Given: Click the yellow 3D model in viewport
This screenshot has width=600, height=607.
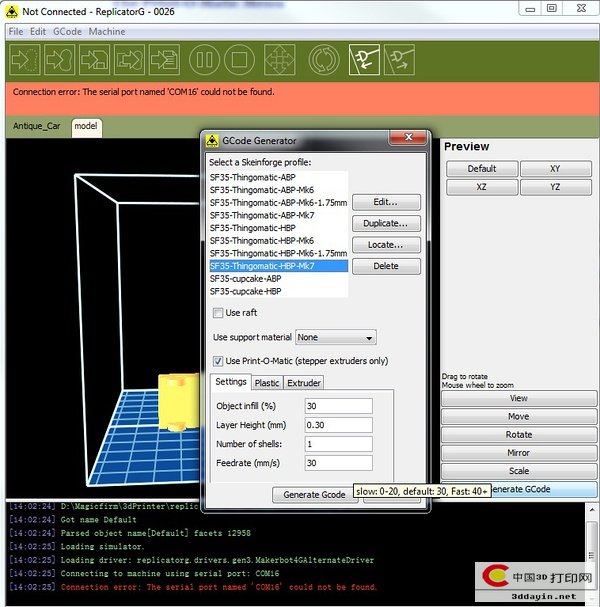Looking at the screenshot, I should coord(179,402).
